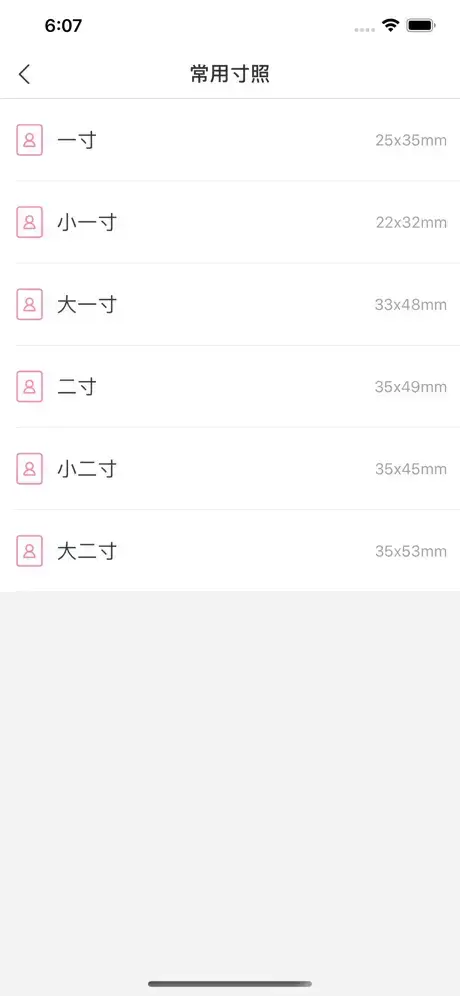
Task: Open the 小二寸 option
Action: (230, 469)
